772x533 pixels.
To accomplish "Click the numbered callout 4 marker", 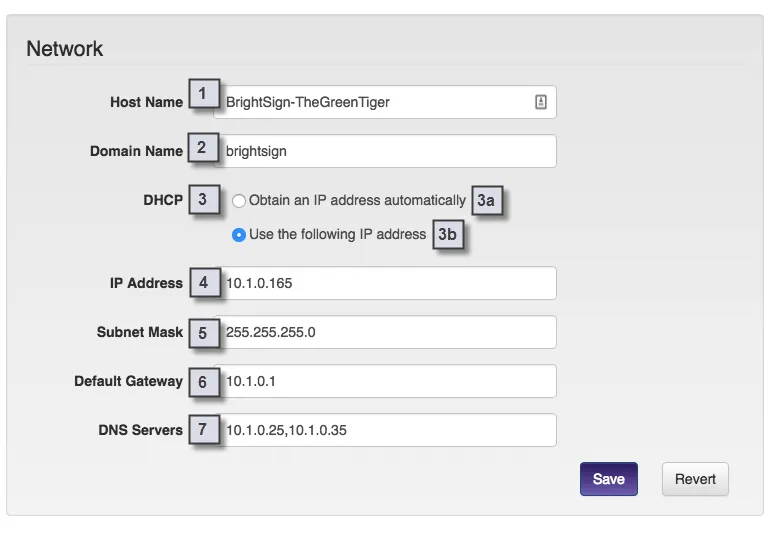I will pos(205,282).
